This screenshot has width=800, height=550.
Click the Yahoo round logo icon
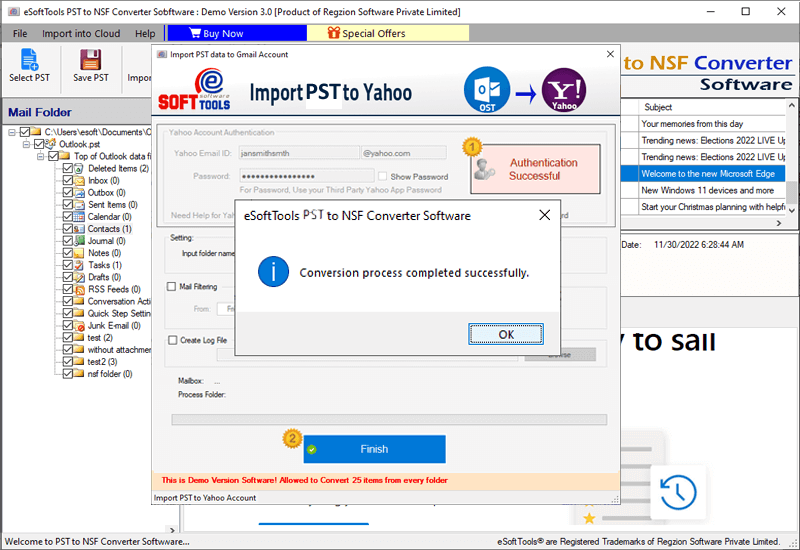pos(564,90)
